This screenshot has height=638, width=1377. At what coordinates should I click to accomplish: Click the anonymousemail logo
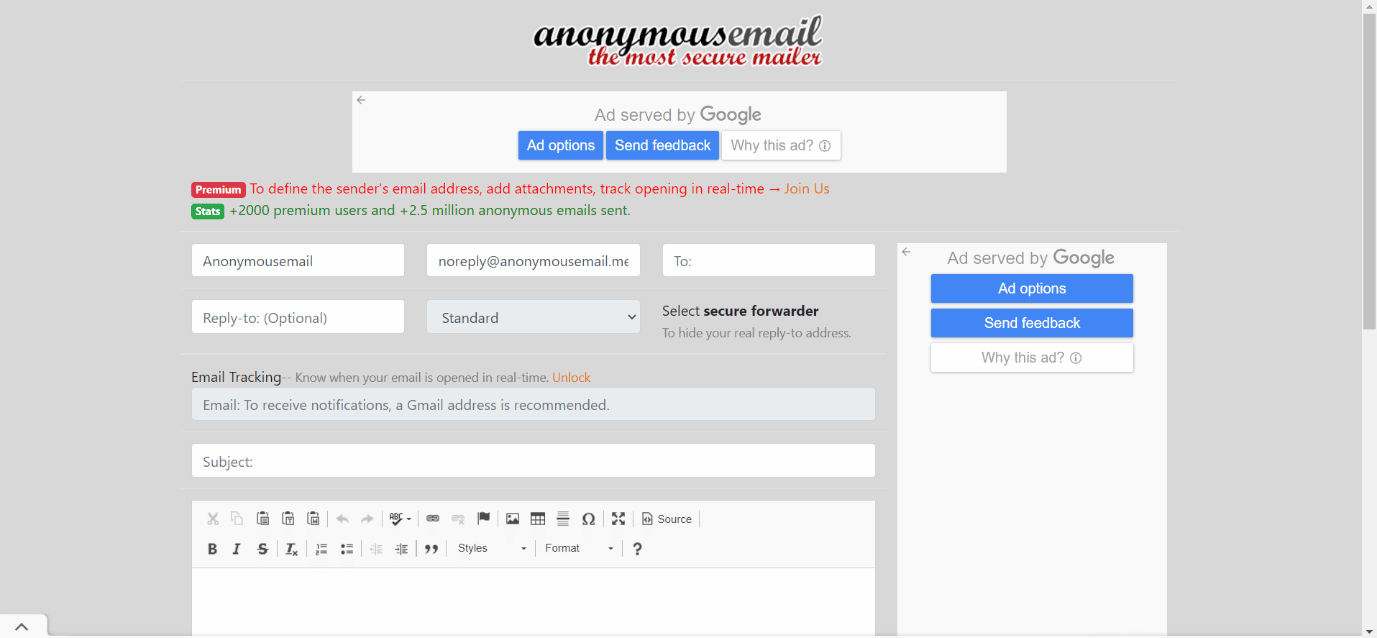click(x=678, y=40)
